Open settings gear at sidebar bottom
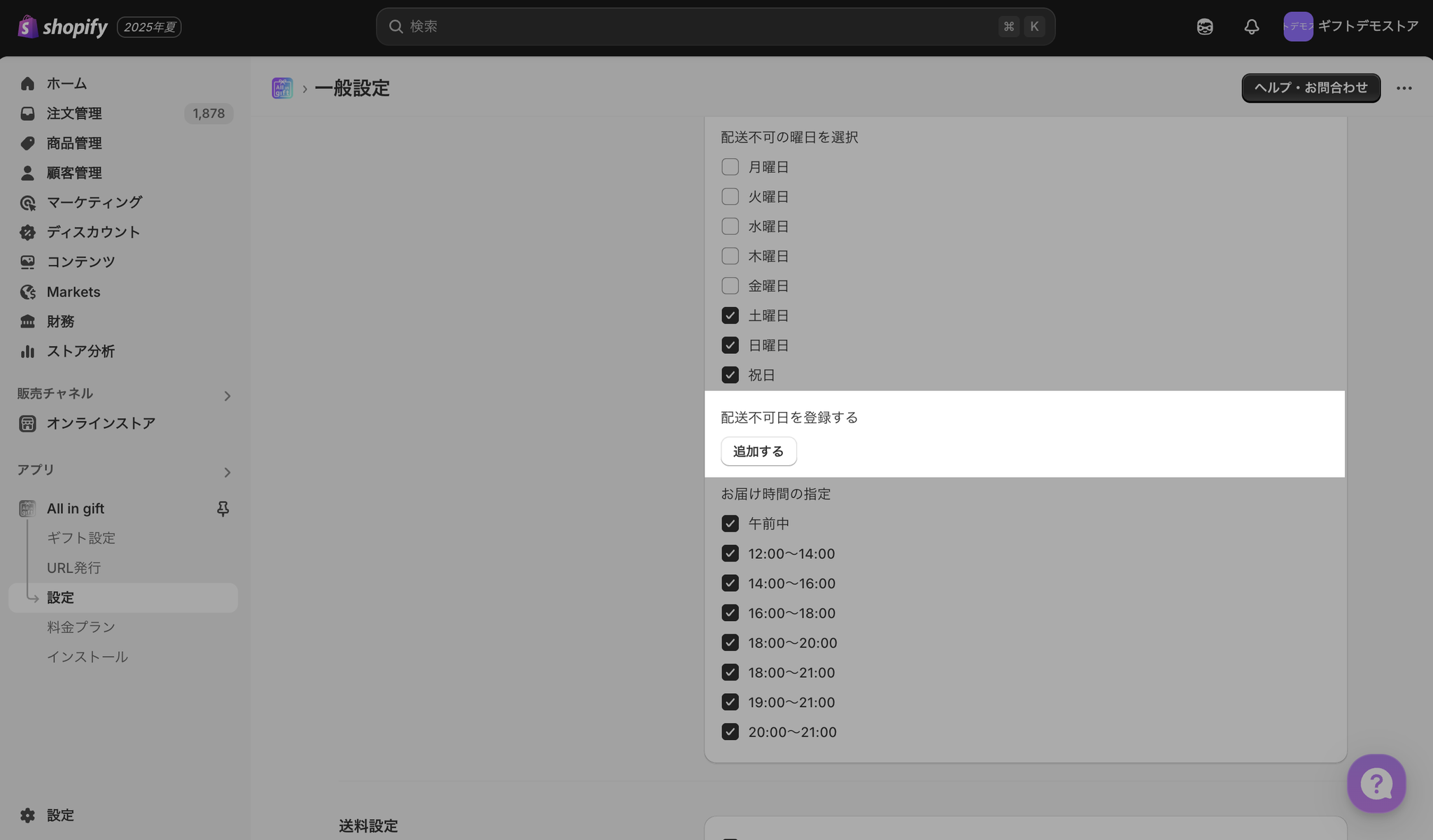Screen dimensions: 1433x840 pyautogui.click(x=28, y=815)
